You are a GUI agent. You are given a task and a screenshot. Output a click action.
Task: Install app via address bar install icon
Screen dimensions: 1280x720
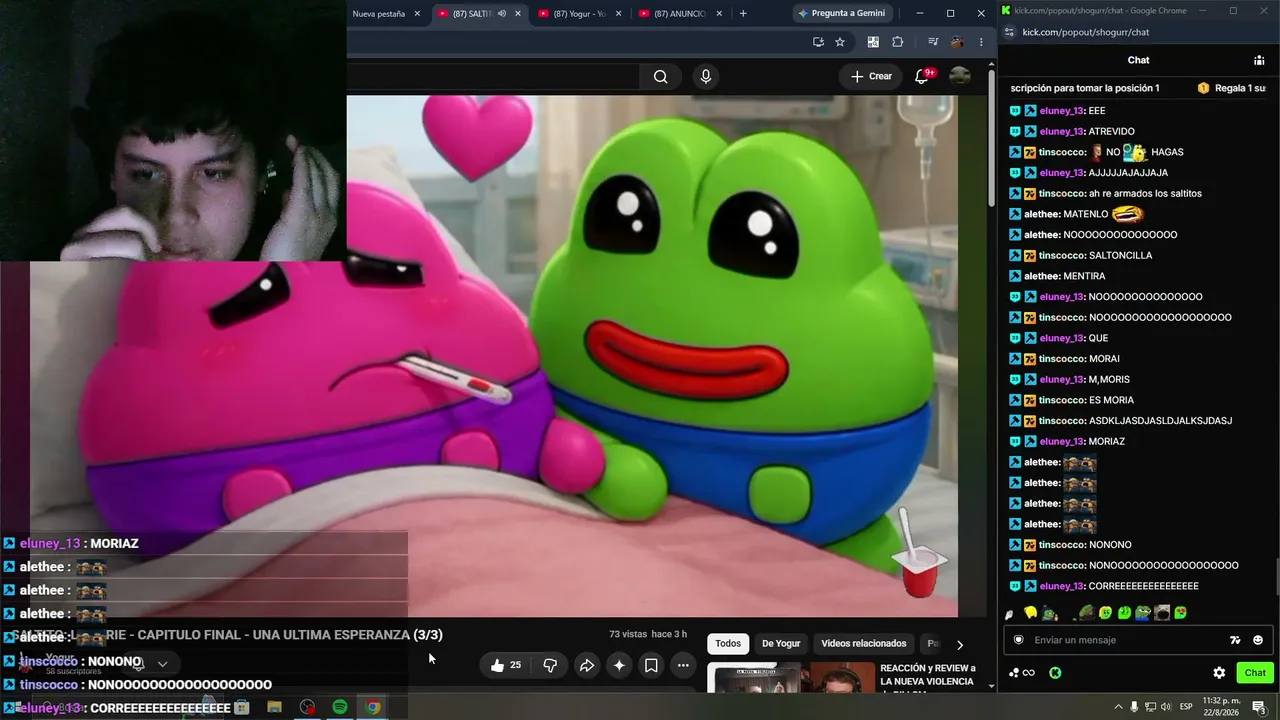tap(818, 42)
